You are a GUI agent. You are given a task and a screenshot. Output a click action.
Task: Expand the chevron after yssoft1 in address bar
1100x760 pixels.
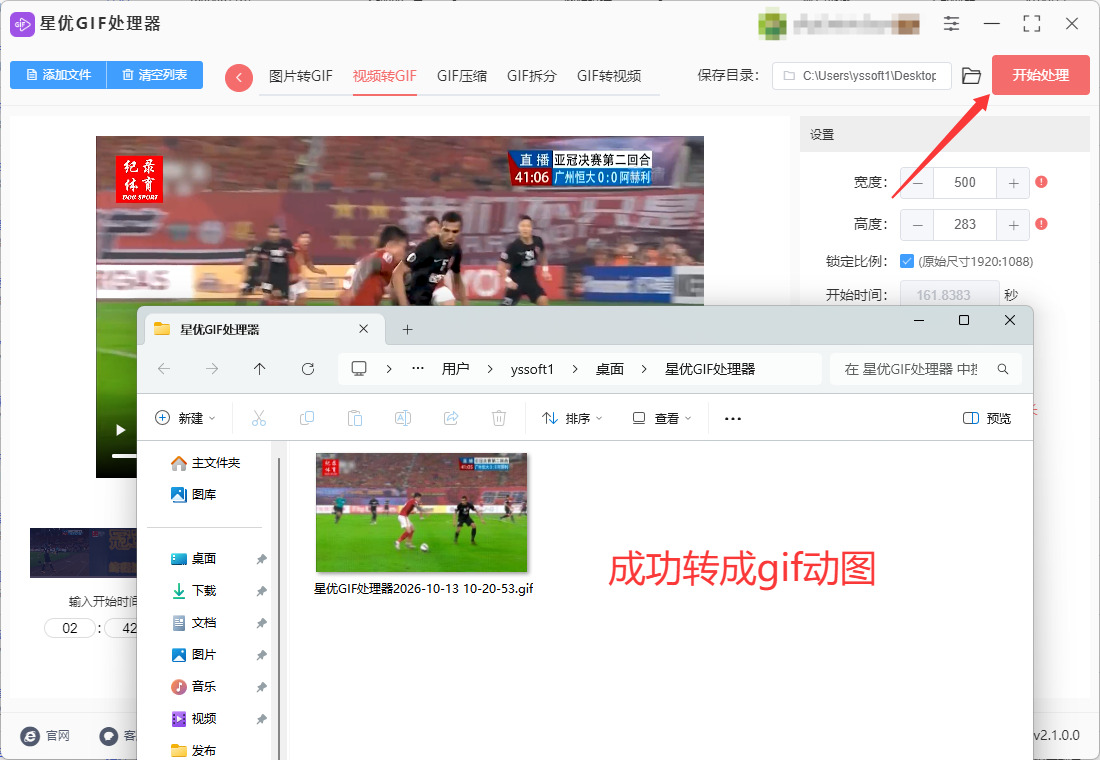click(575, 369)
